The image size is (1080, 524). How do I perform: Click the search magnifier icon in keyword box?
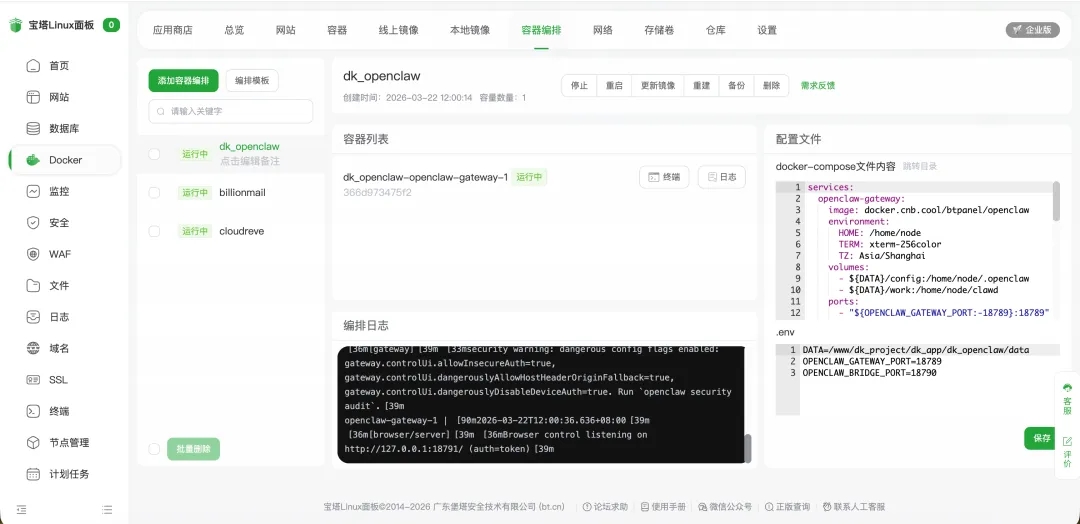[x=161, y=111]
